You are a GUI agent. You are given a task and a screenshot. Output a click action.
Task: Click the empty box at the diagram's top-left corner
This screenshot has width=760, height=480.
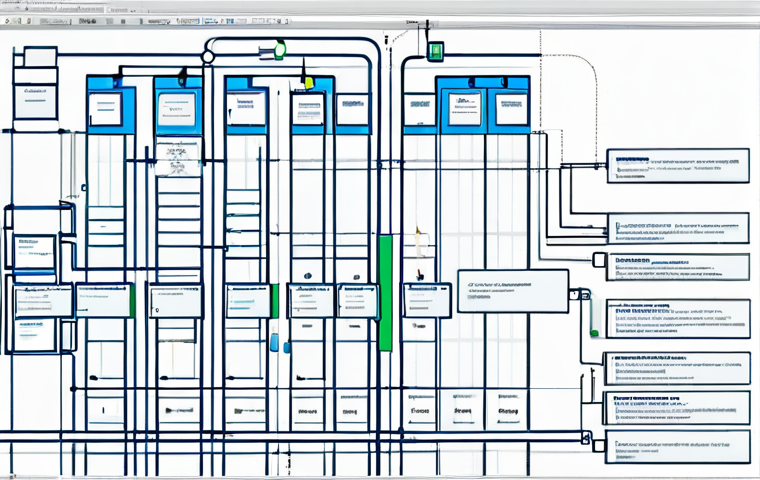coord(40,57)
